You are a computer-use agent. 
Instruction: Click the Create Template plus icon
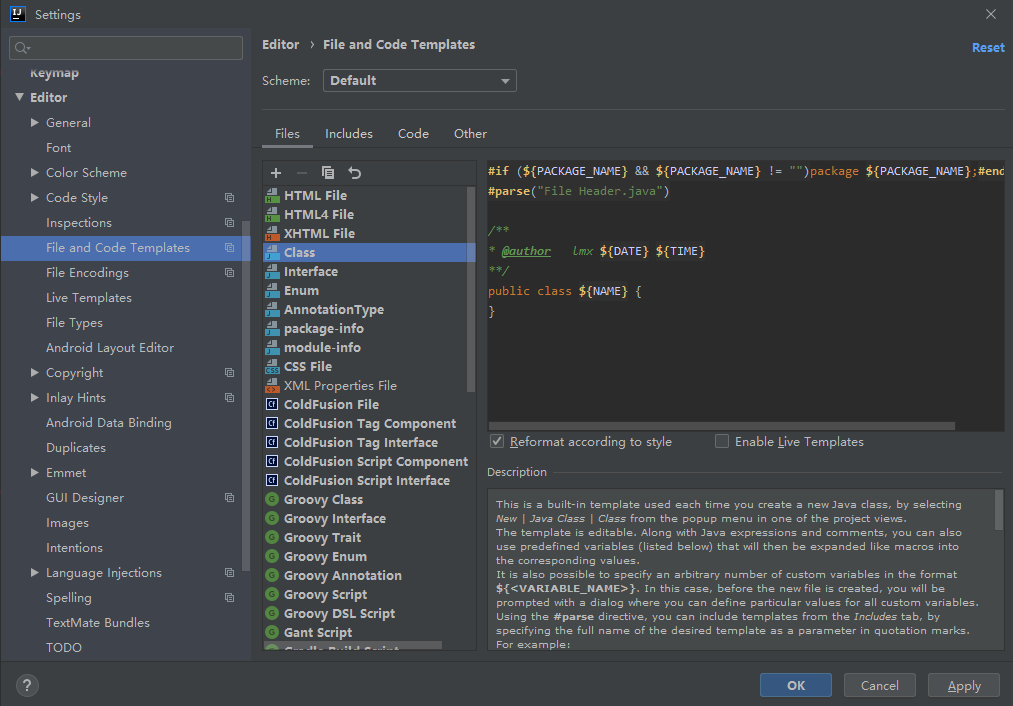click(x=276, y=172)
